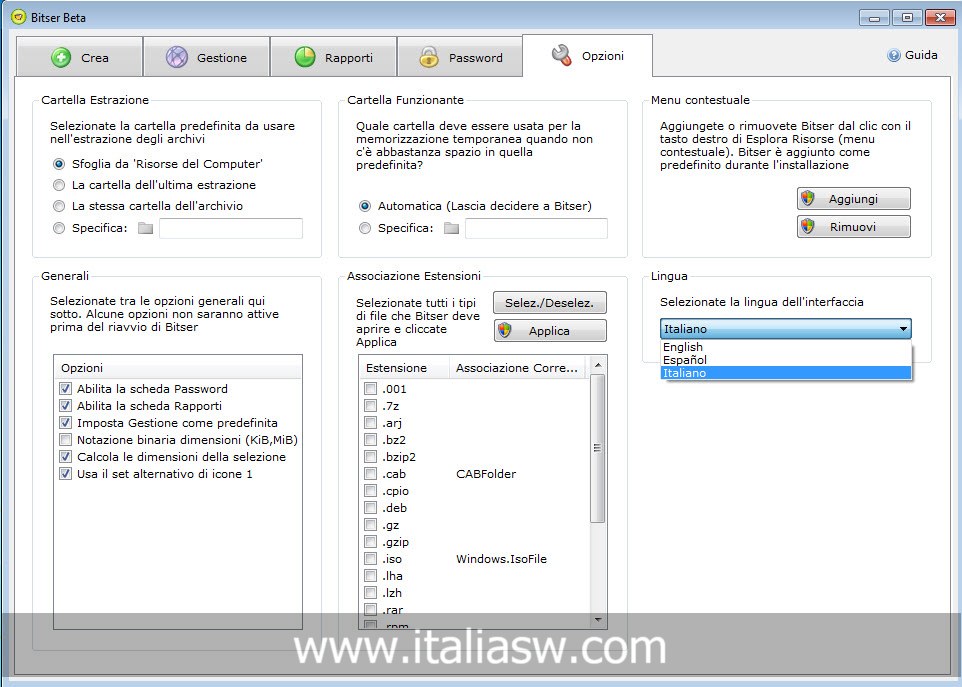Screen dimensions: 962x687
Task: Click the purple globe Gestione icon
Action: point(177,58)
